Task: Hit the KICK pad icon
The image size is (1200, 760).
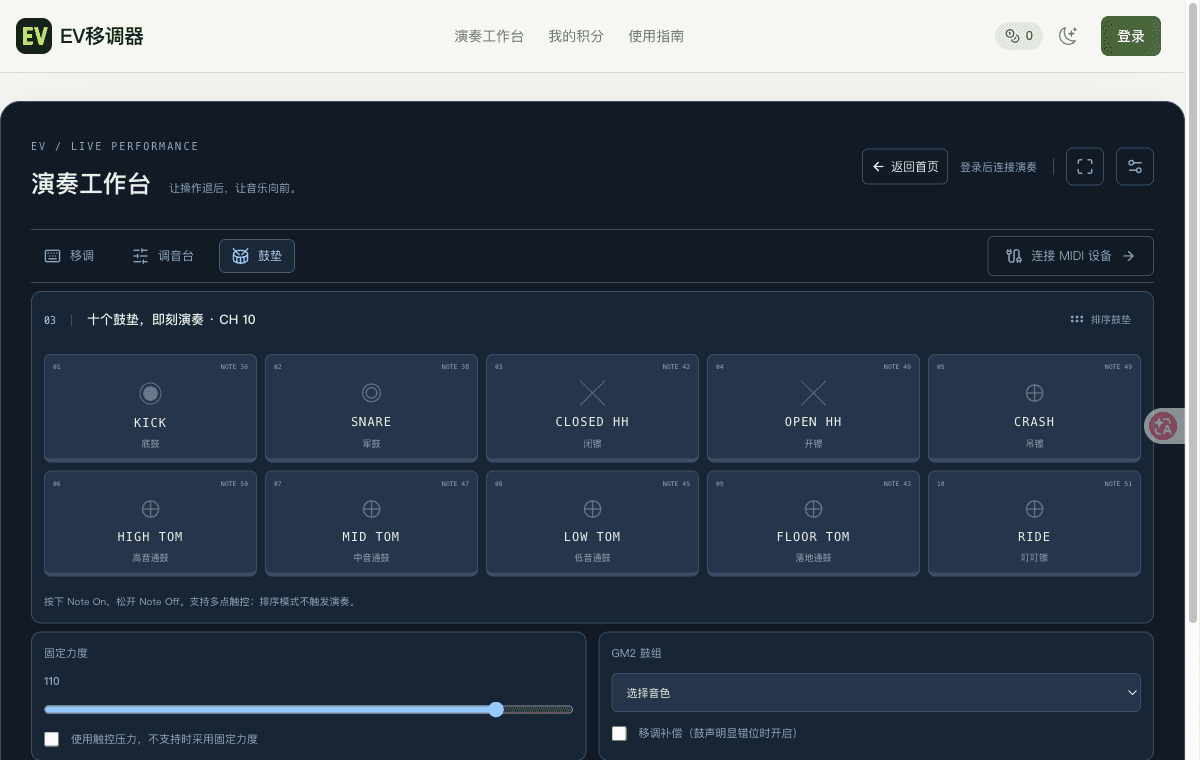Action: click(150, 393)
